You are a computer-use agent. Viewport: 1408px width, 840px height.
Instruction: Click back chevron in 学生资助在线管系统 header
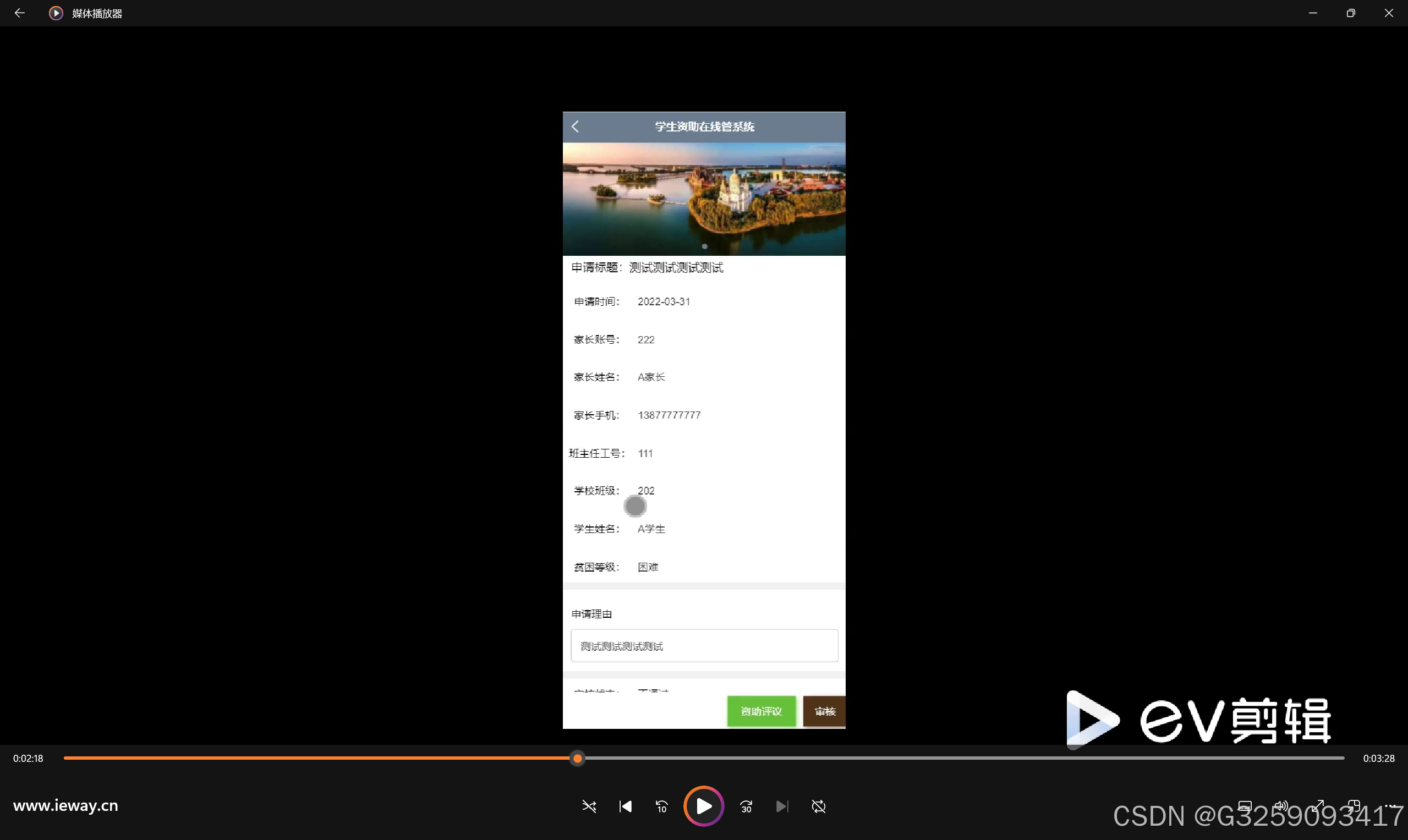click(575, 126)
